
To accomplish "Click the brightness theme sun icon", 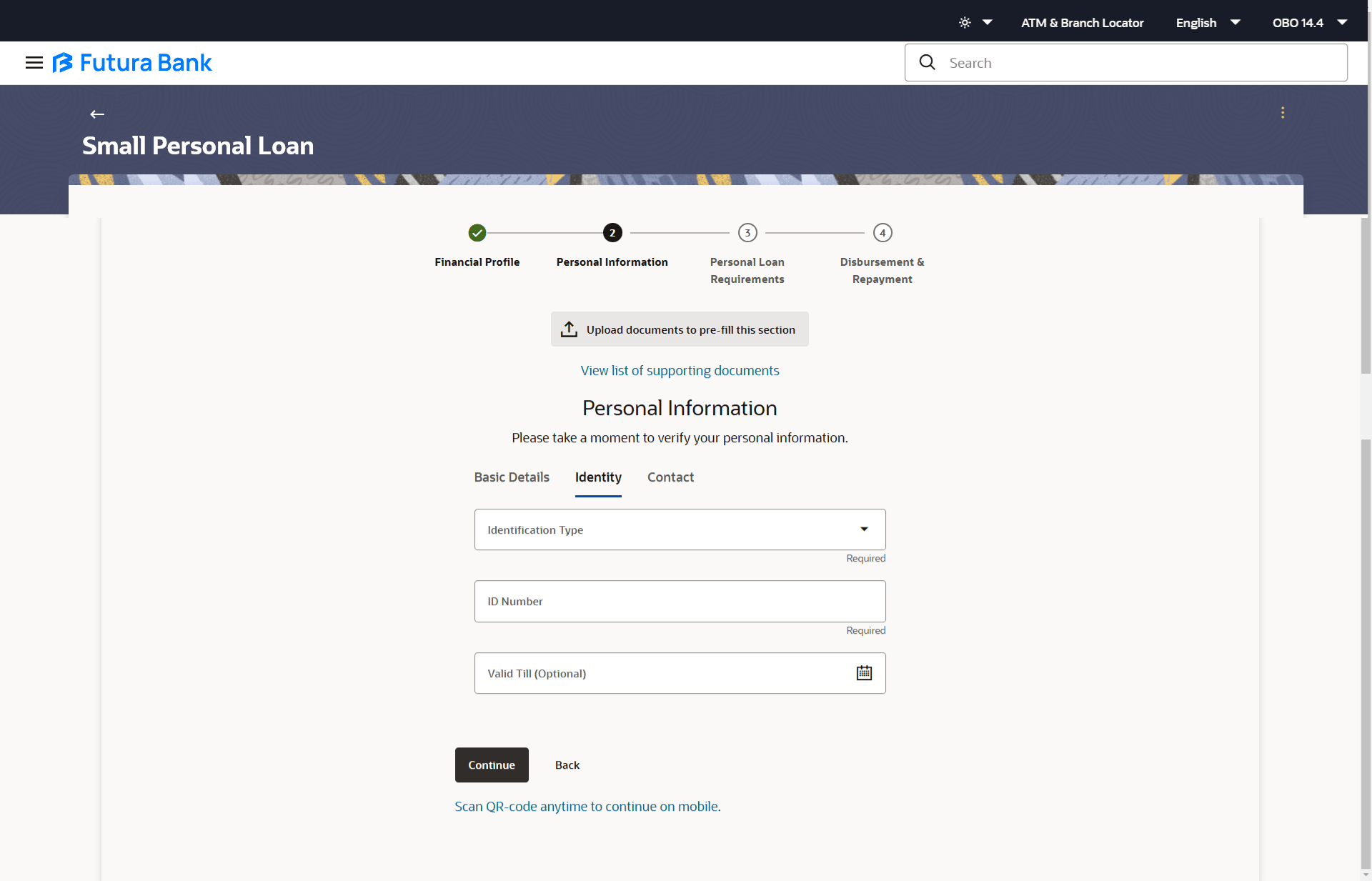I will [965, 23].
